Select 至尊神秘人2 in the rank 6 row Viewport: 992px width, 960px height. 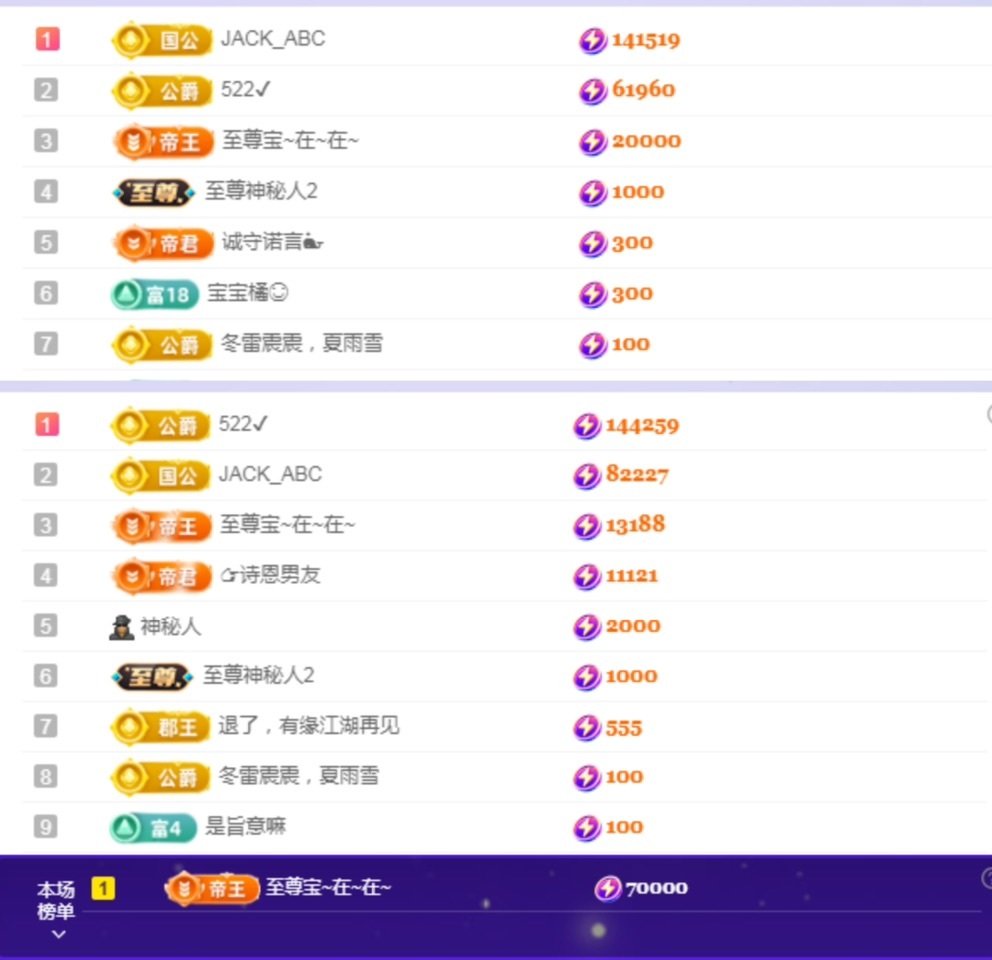tap(259, 675)
